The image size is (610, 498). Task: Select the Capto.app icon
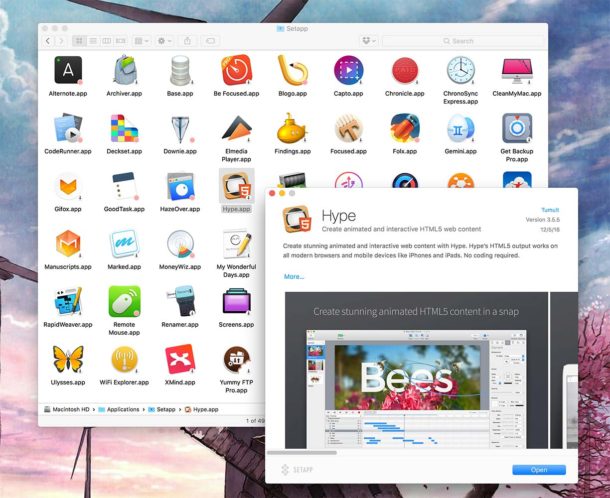point(348,70)
